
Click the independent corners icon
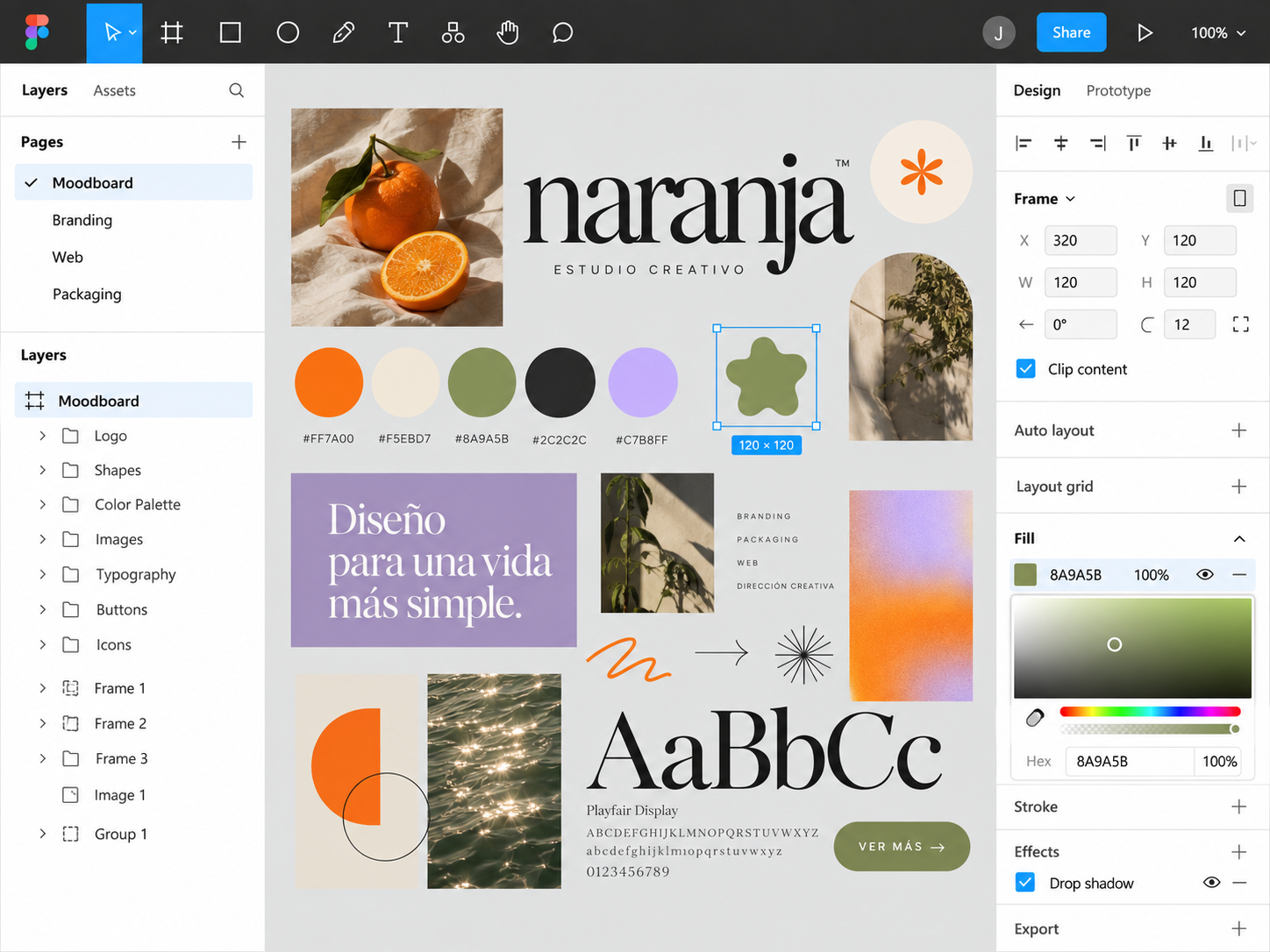1240,324
